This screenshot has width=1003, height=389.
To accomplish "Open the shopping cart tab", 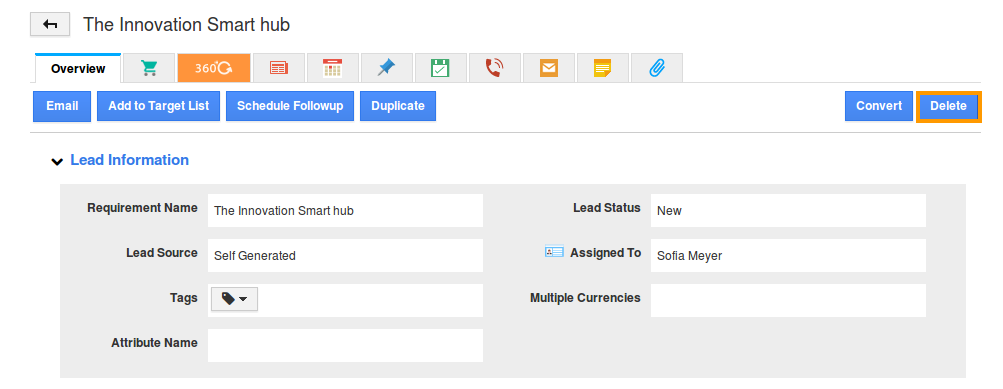I will [149, 68].
